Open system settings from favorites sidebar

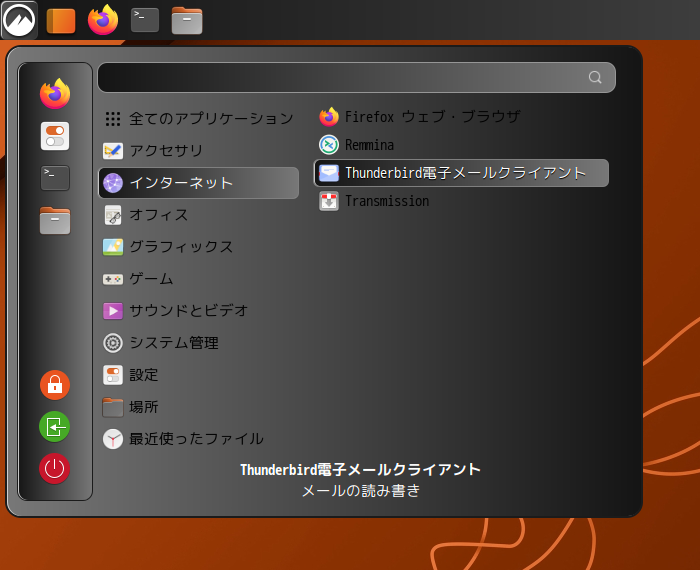tap(55, 136)
